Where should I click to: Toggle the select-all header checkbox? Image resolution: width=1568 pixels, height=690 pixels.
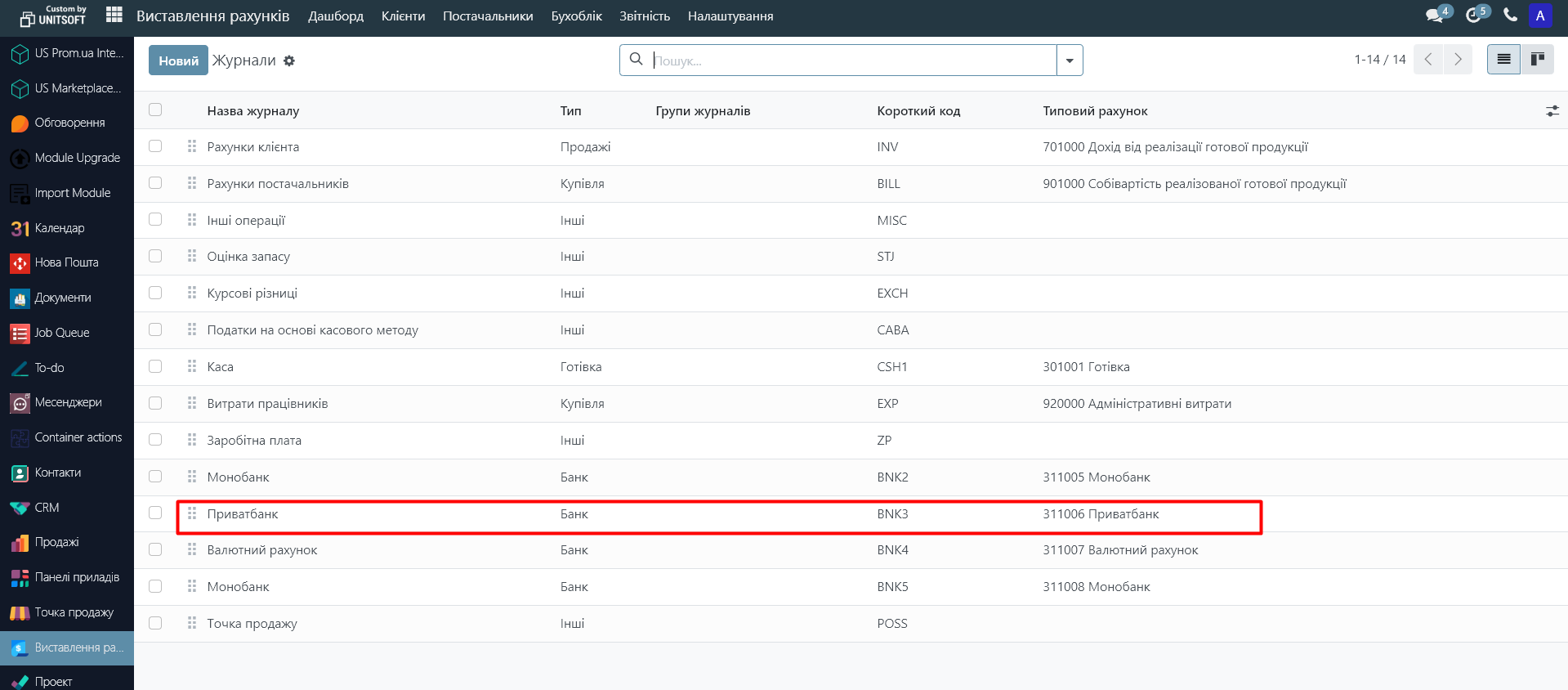155,110
